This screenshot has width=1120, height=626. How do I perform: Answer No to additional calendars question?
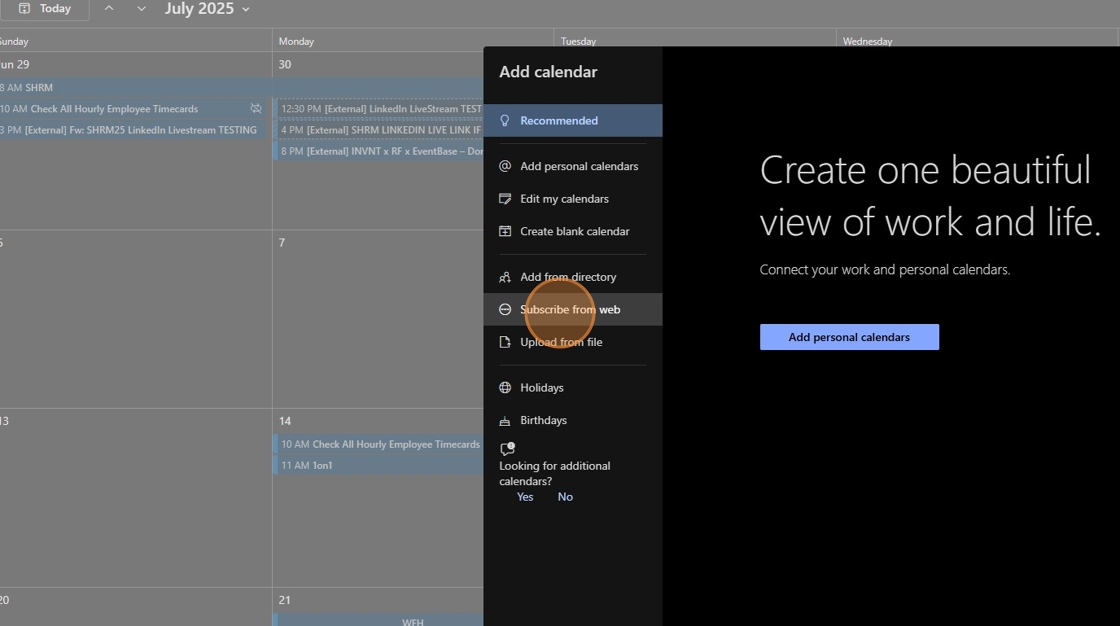(x=565, y=497)
